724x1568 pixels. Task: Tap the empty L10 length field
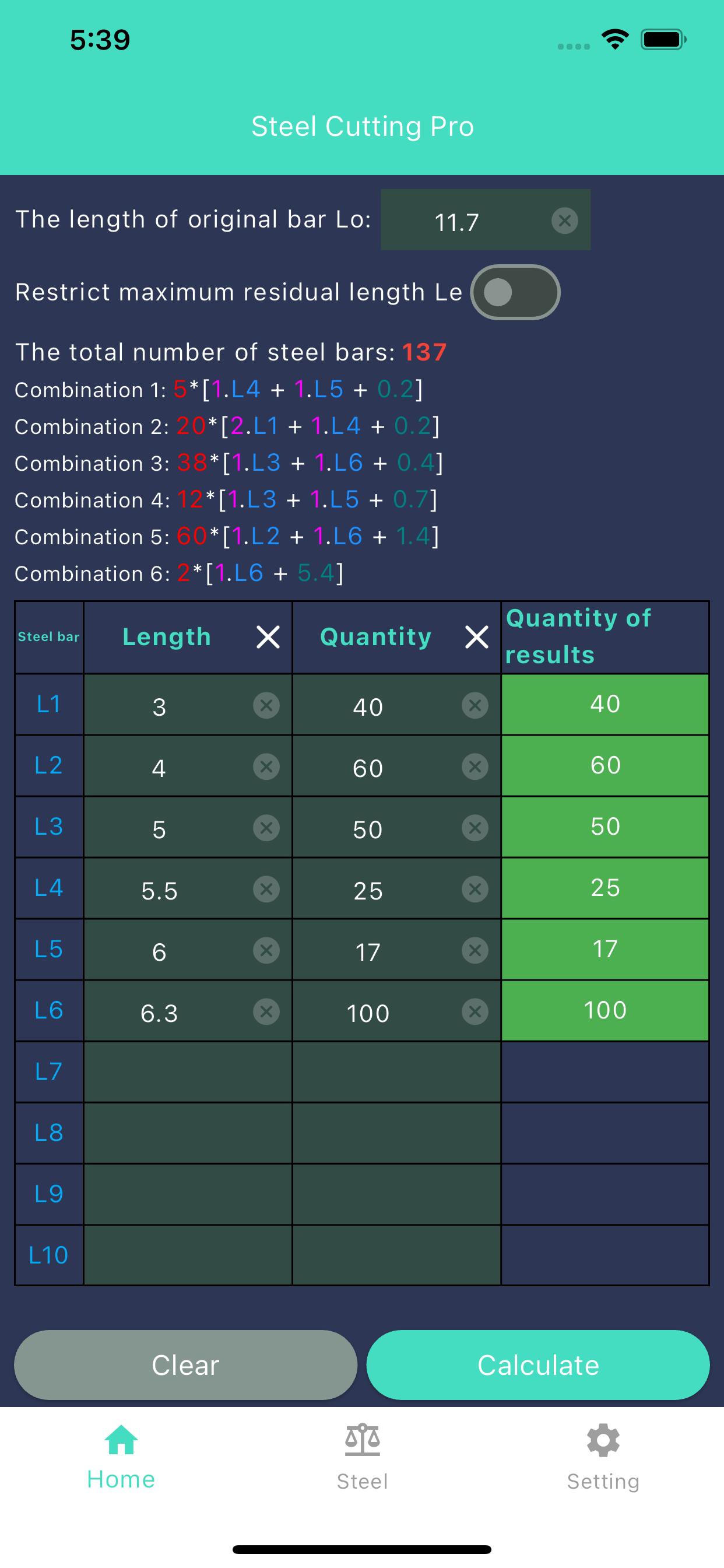pos(188,1256)
